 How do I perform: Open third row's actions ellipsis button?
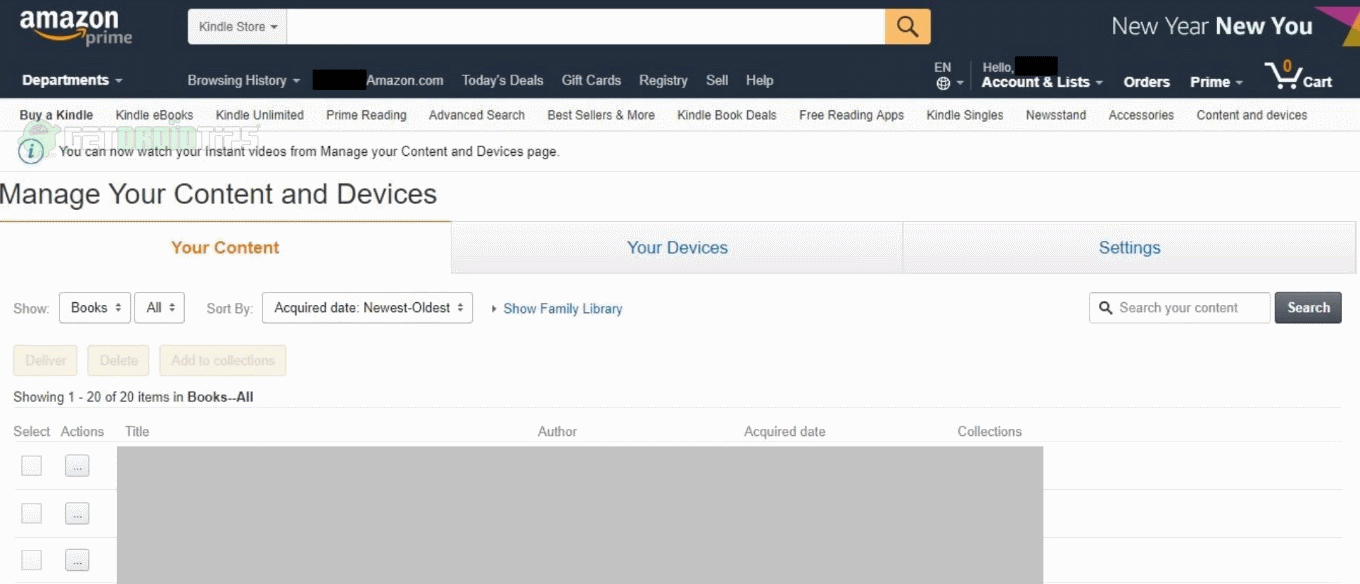[77, 560]
